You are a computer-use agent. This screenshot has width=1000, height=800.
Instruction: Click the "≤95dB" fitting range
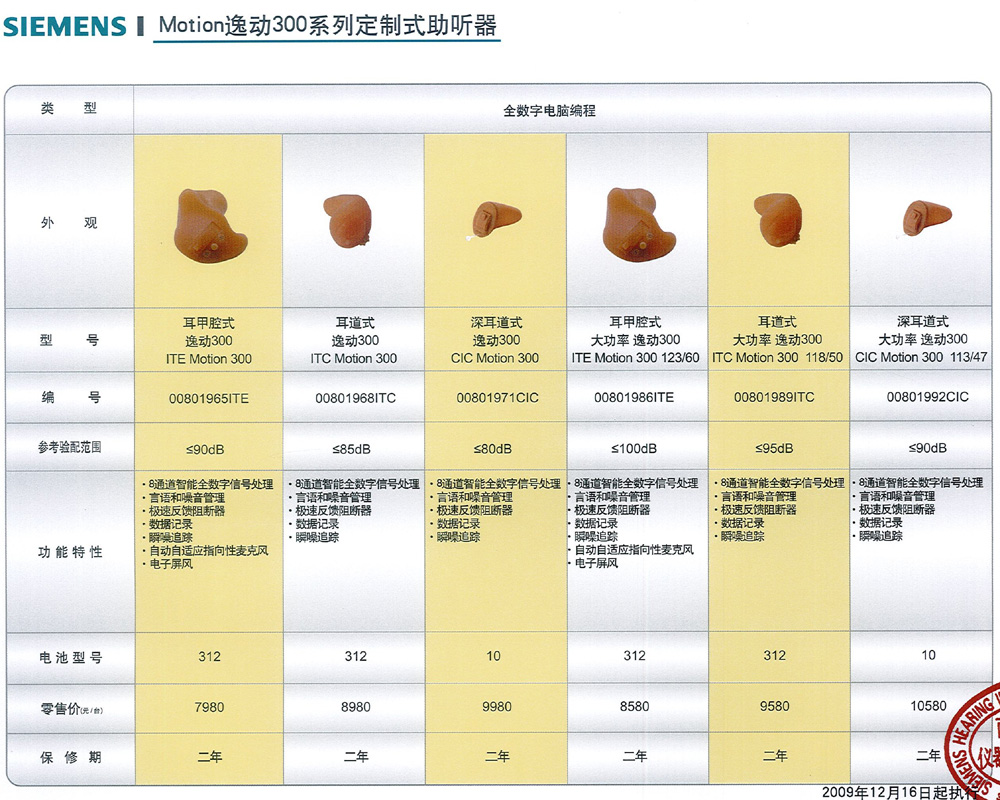click(774, 448)
